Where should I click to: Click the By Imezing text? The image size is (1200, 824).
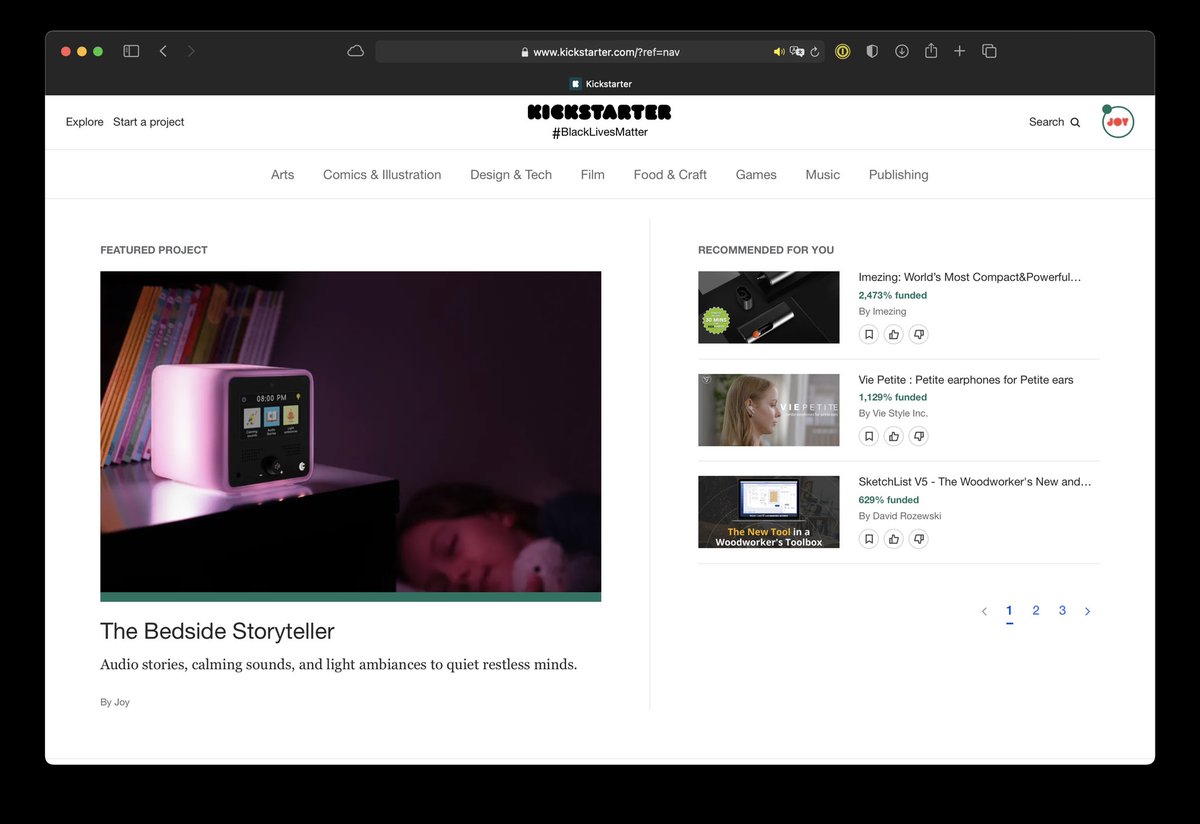882,311
